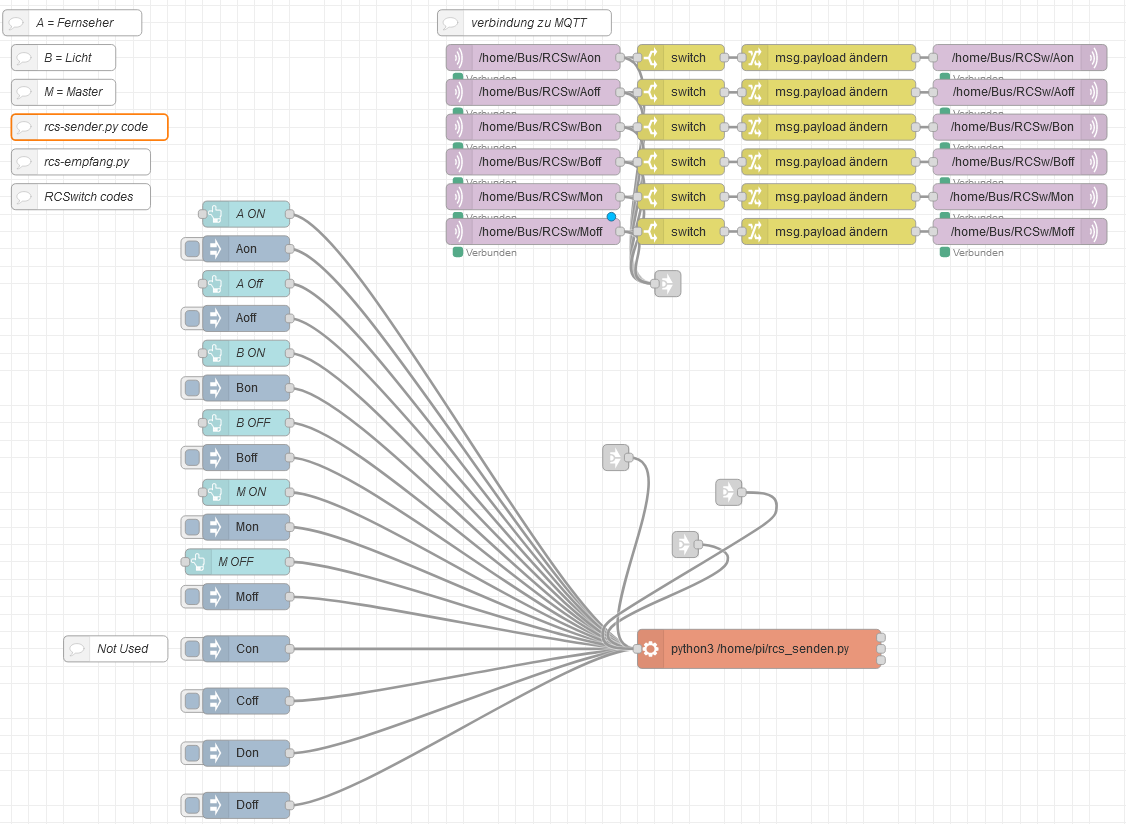Click the hand icon on 'M OFF' node
The height and width of the screenshot is (824, 1126).
click(198, 562)
